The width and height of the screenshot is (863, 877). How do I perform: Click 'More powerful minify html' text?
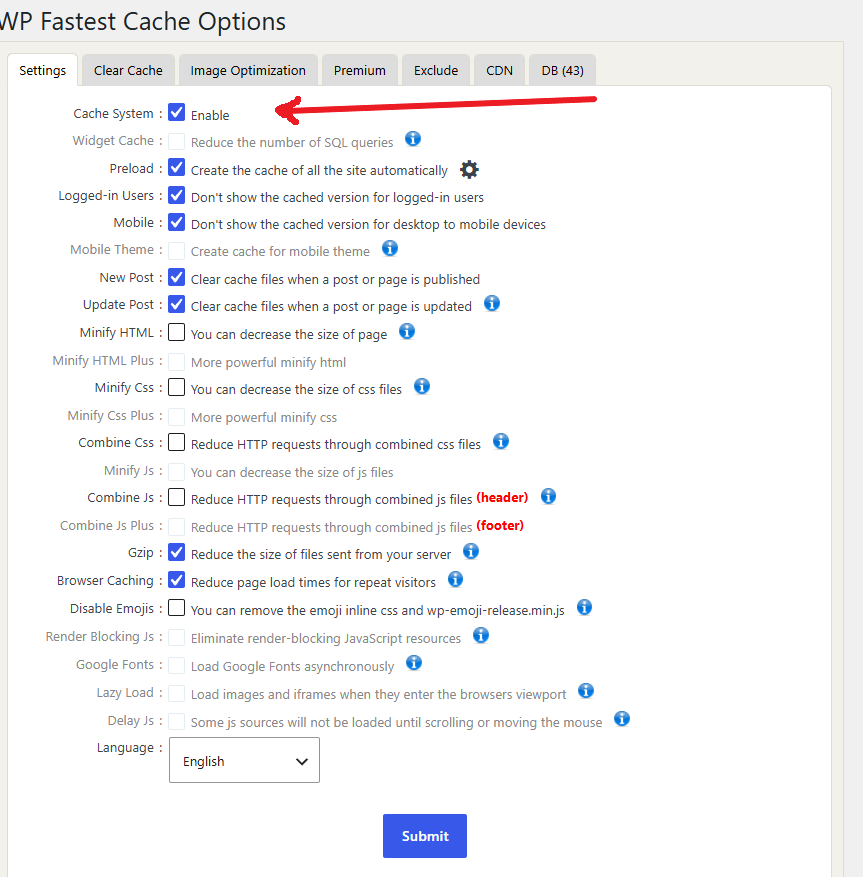point(268,362)
